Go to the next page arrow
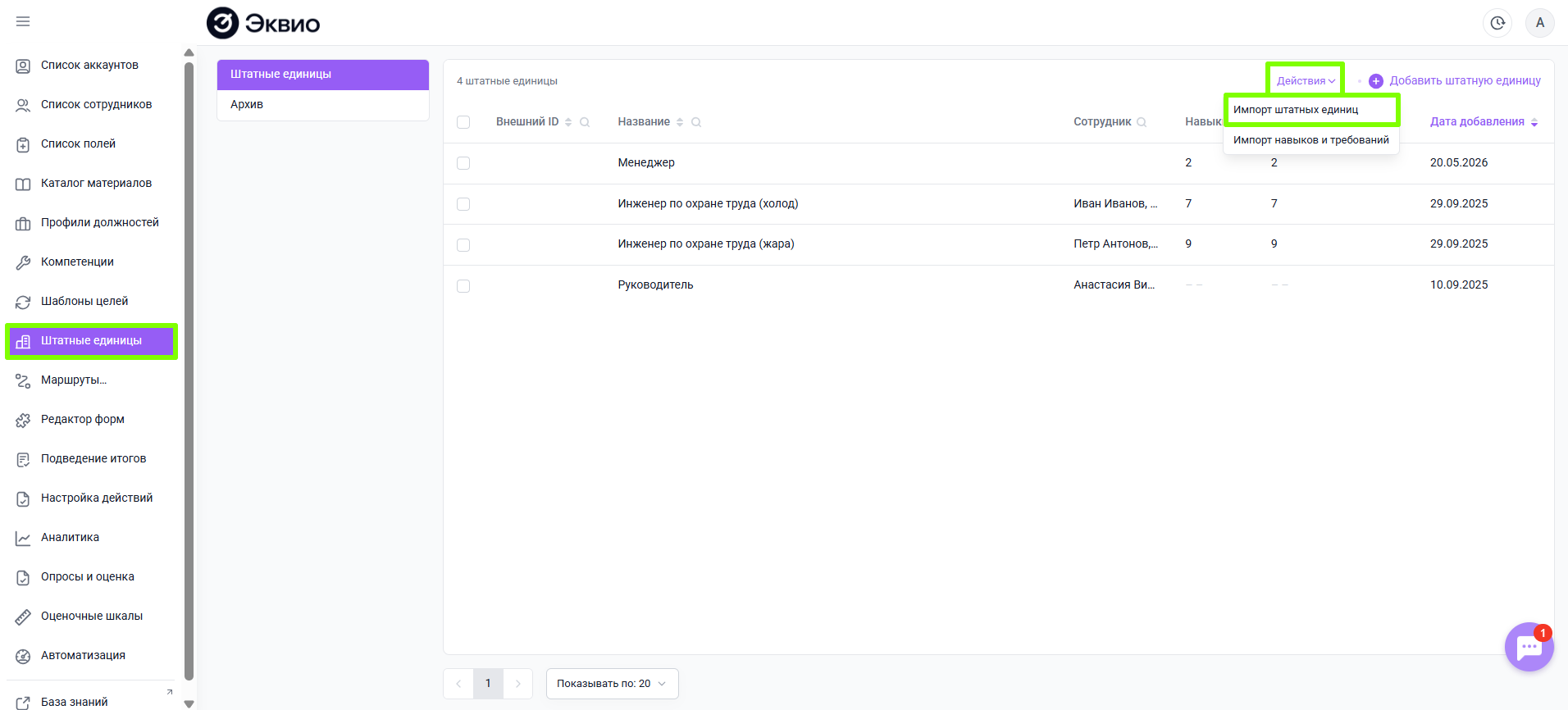 [517, 684]
